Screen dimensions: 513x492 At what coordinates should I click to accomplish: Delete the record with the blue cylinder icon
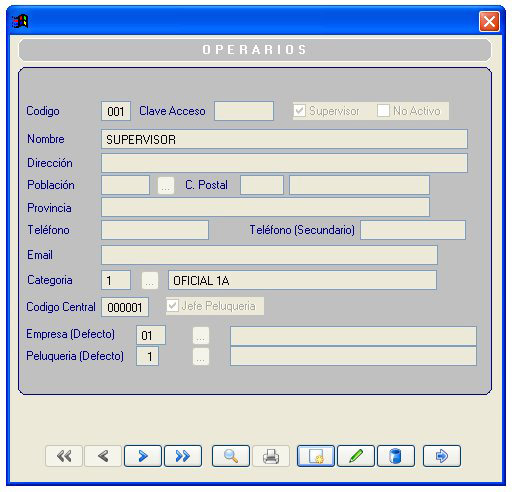tap(396, 456)
